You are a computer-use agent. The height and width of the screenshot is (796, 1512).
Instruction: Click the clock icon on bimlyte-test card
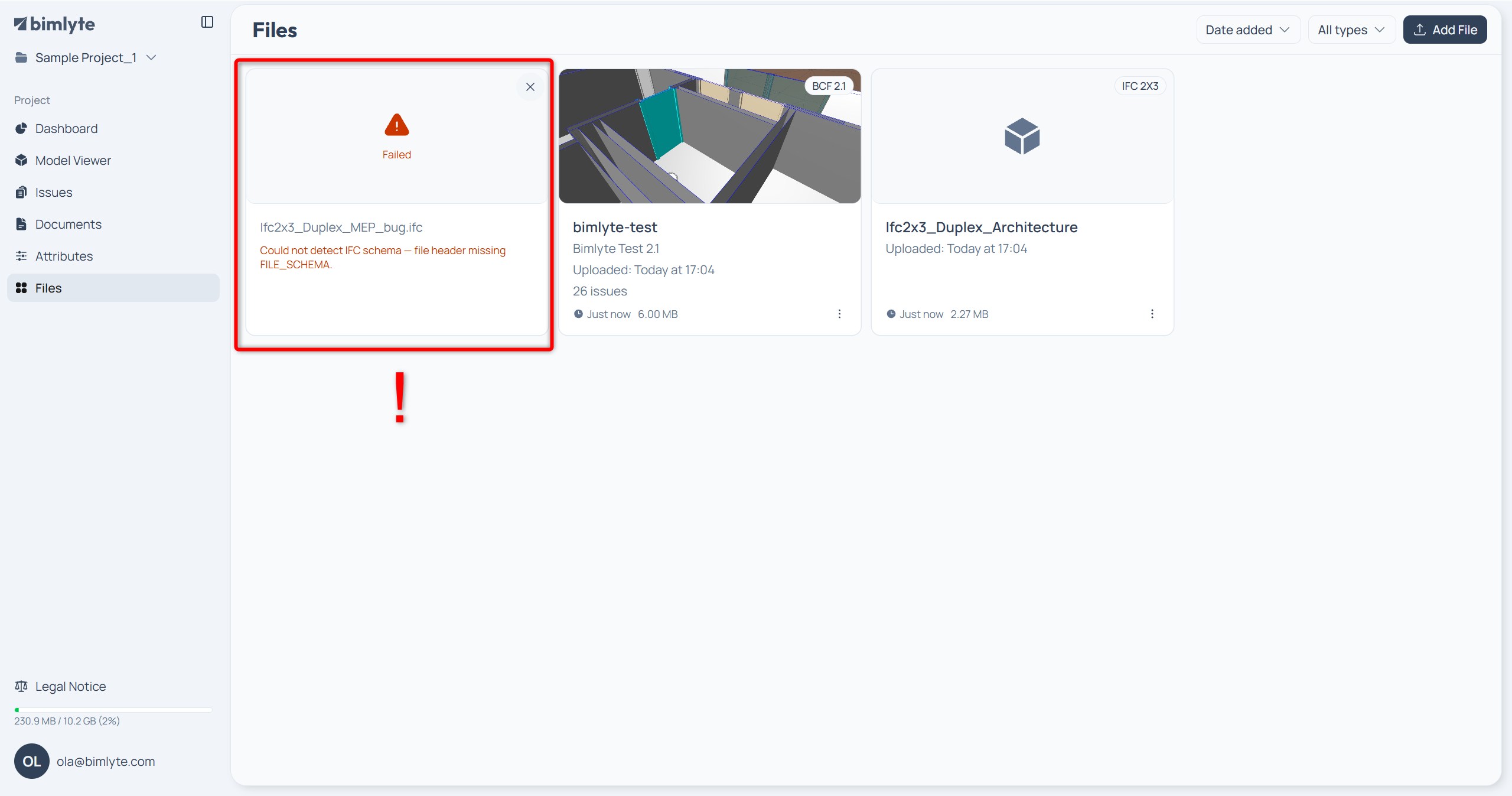click(578, 314)
